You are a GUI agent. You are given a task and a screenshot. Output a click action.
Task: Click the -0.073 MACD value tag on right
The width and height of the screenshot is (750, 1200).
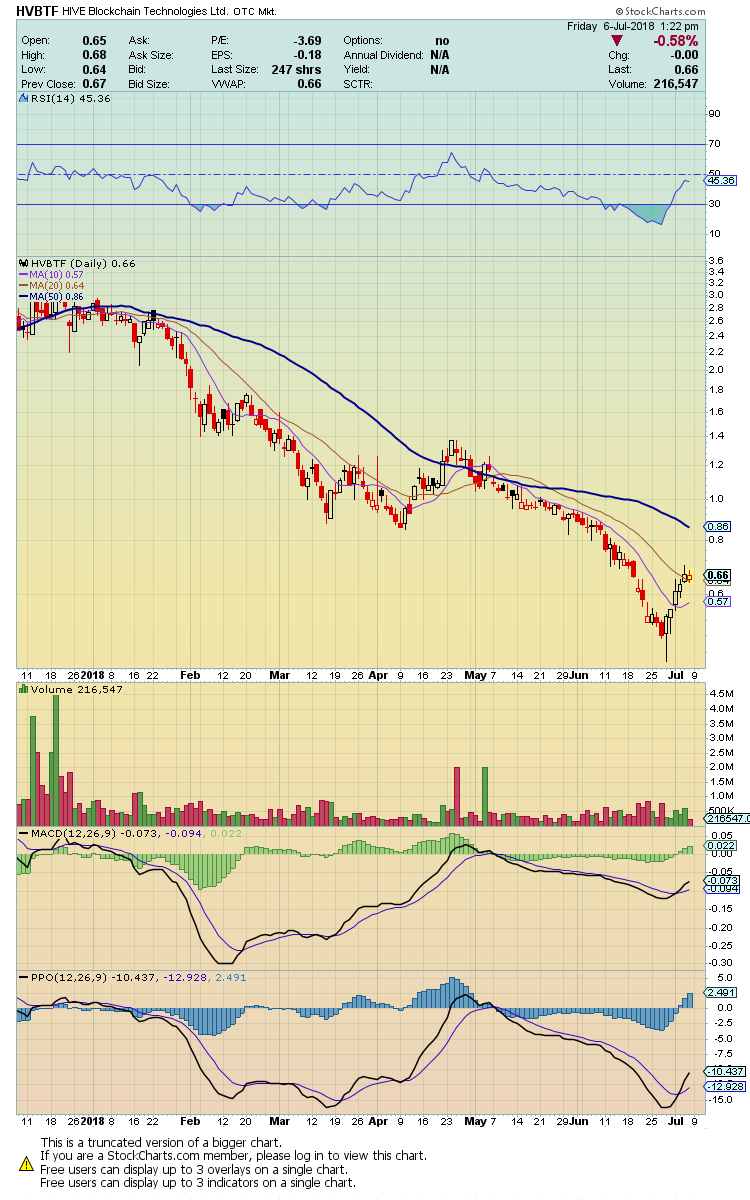point(721,880)
